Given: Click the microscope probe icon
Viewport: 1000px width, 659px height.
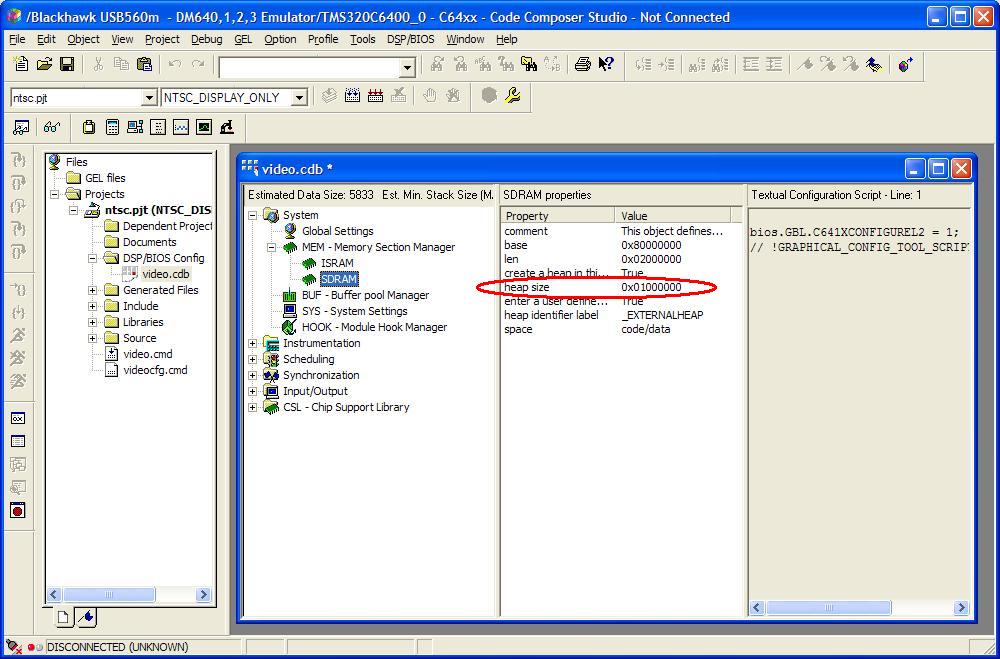Looking at the screenshot, I should click(x=226, y=128).
